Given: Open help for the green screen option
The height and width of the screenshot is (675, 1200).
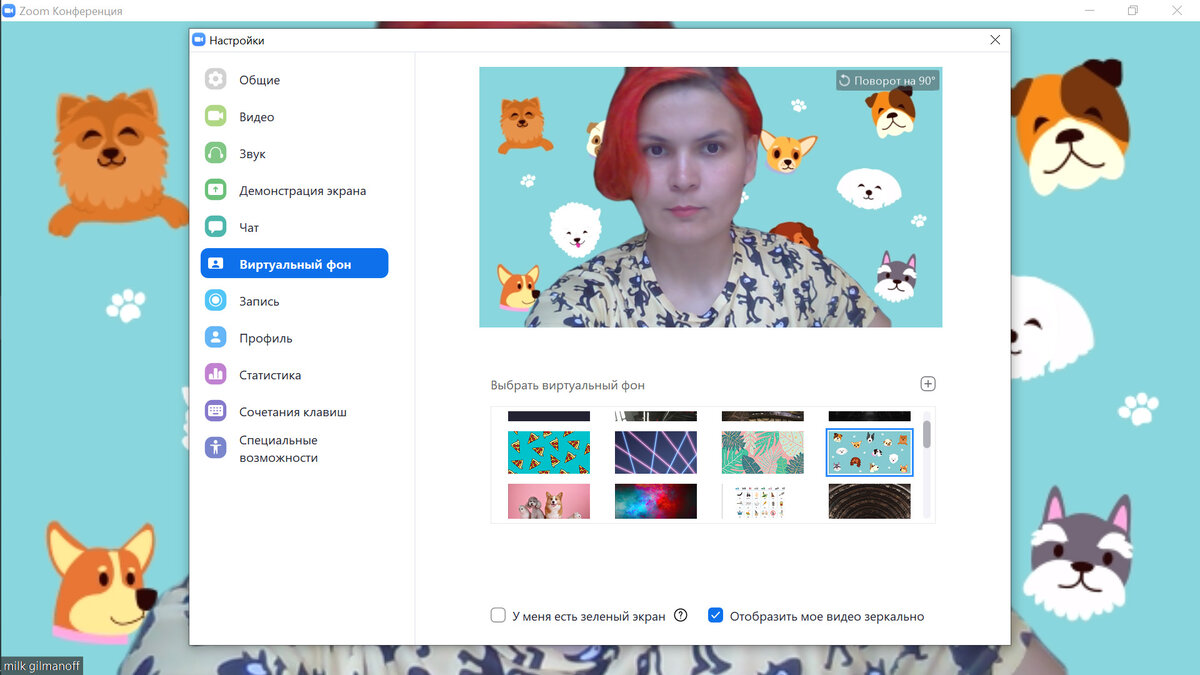Looking at the screenshot, I should click(681, 616).
